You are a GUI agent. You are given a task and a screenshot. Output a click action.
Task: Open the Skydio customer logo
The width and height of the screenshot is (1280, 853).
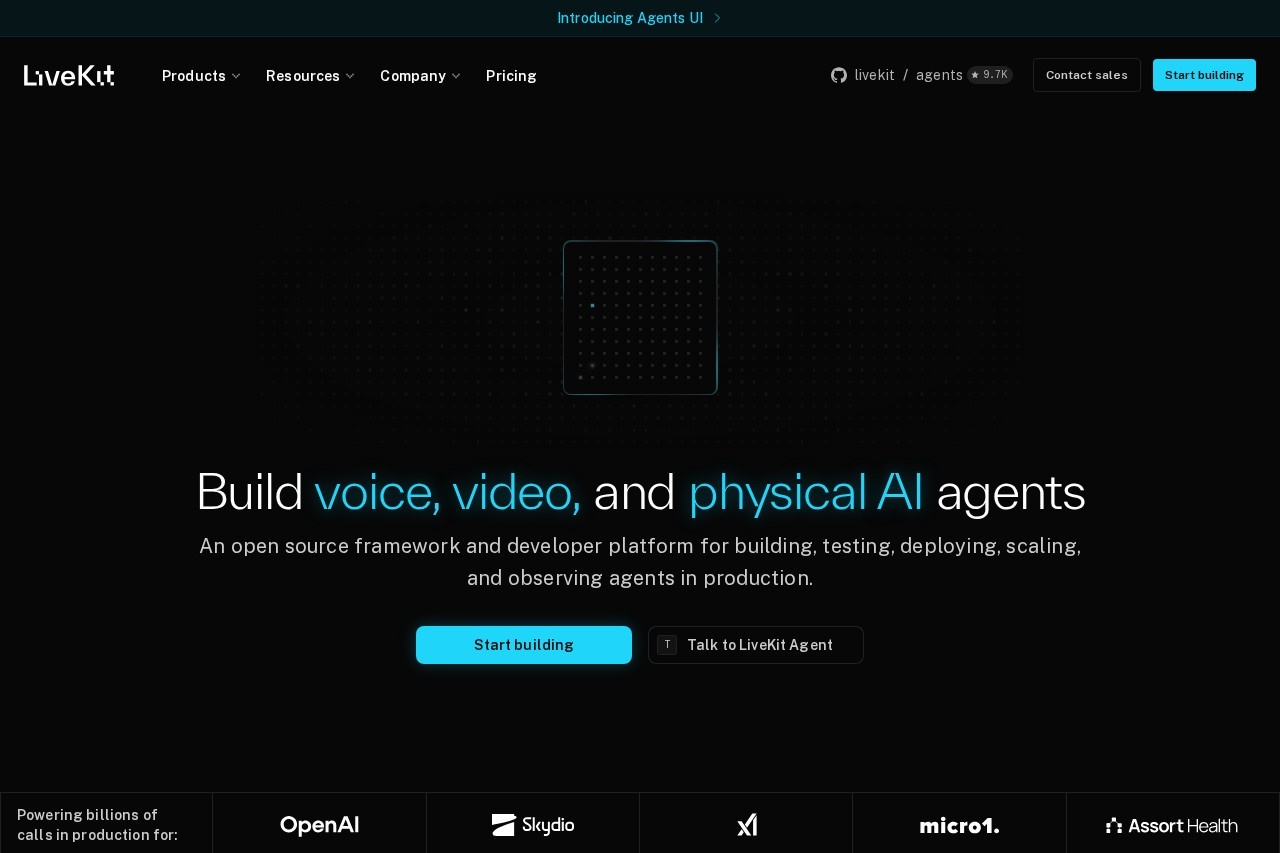533,825
